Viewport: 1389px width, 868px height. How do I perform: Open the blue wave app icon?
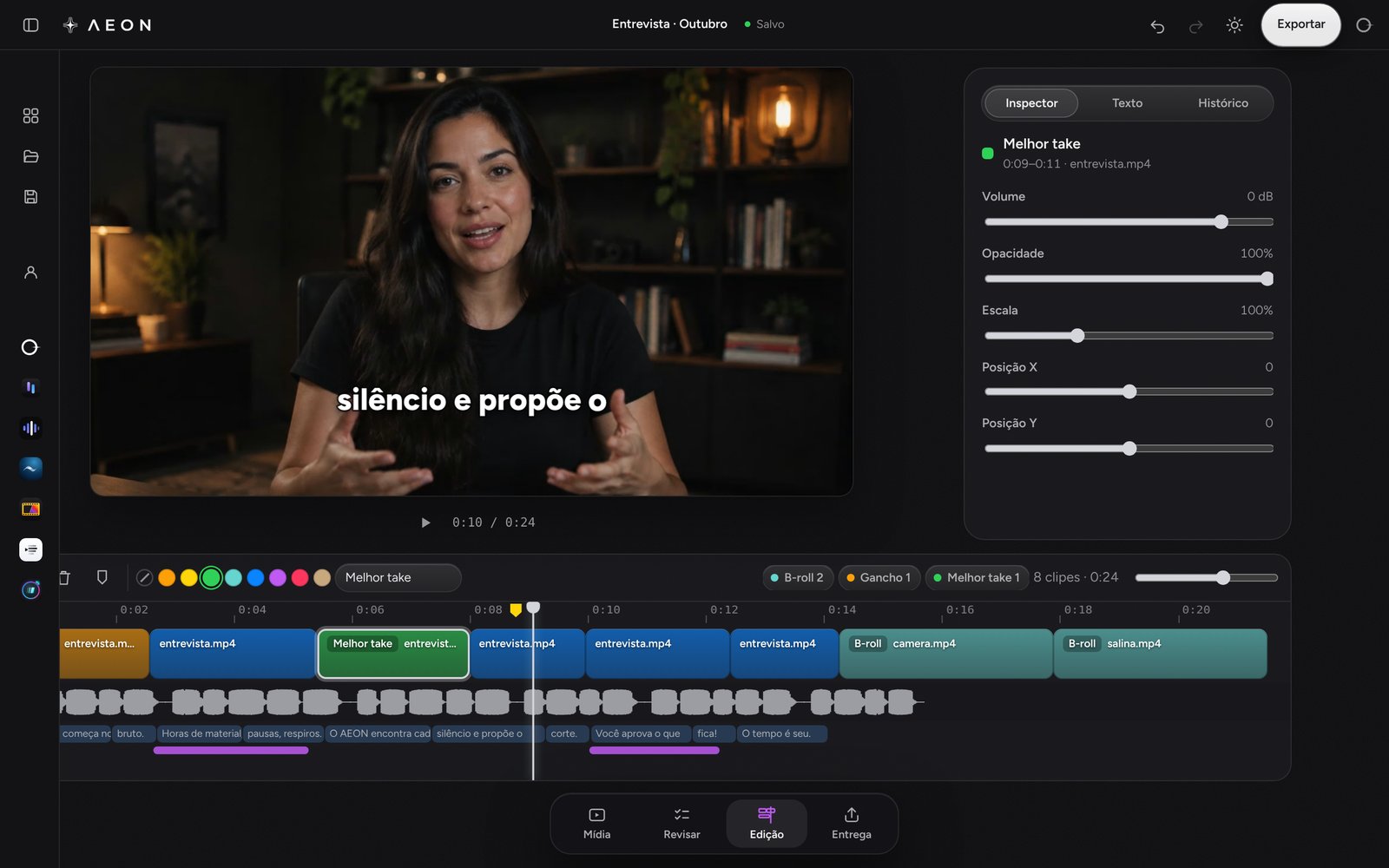(x=30, y=469)
